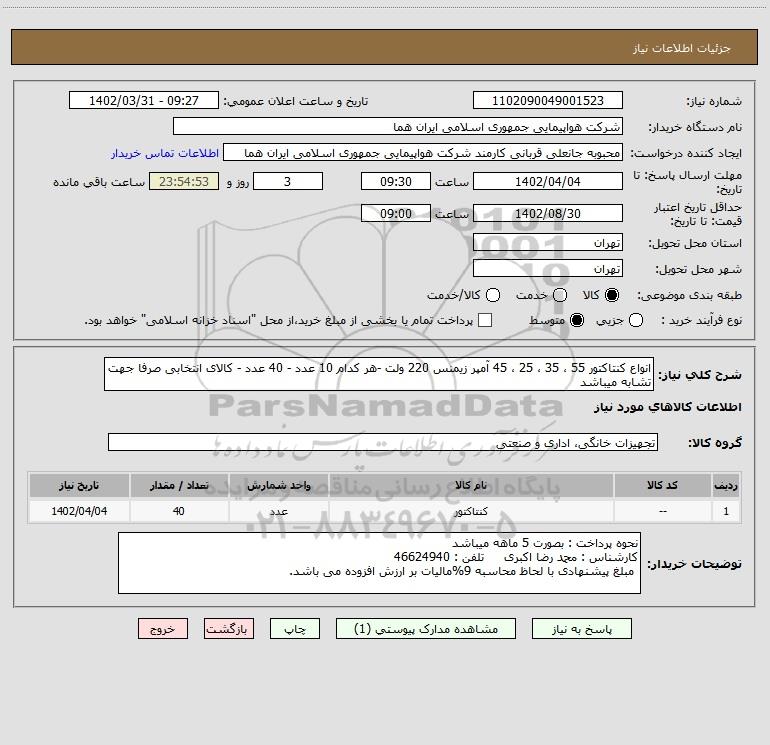The image size is (770, 745).
Task: Click the توضیحات خریدار label
Action: point(694,564)
